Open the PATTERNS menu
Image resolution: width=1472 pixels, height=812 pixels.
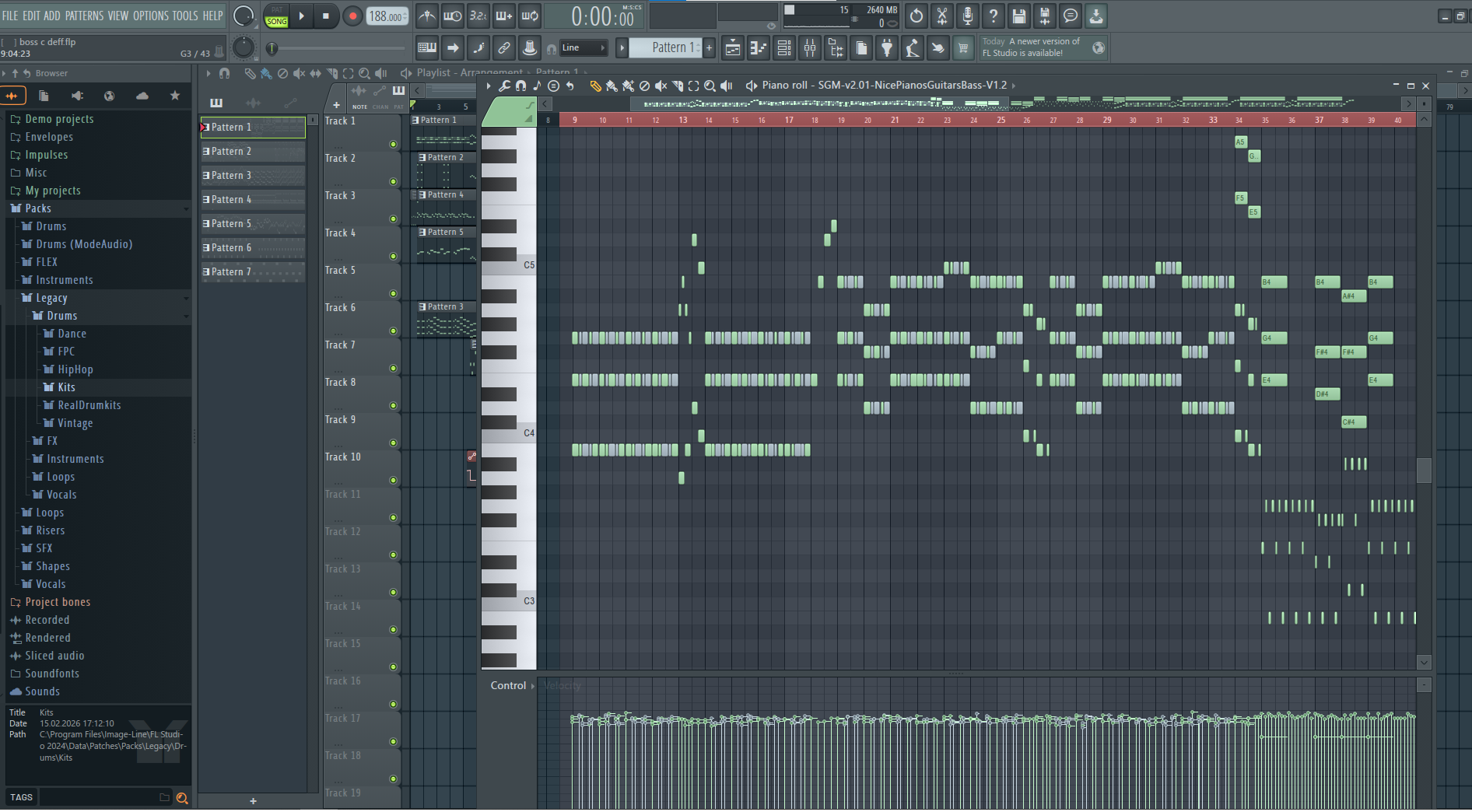84,16
